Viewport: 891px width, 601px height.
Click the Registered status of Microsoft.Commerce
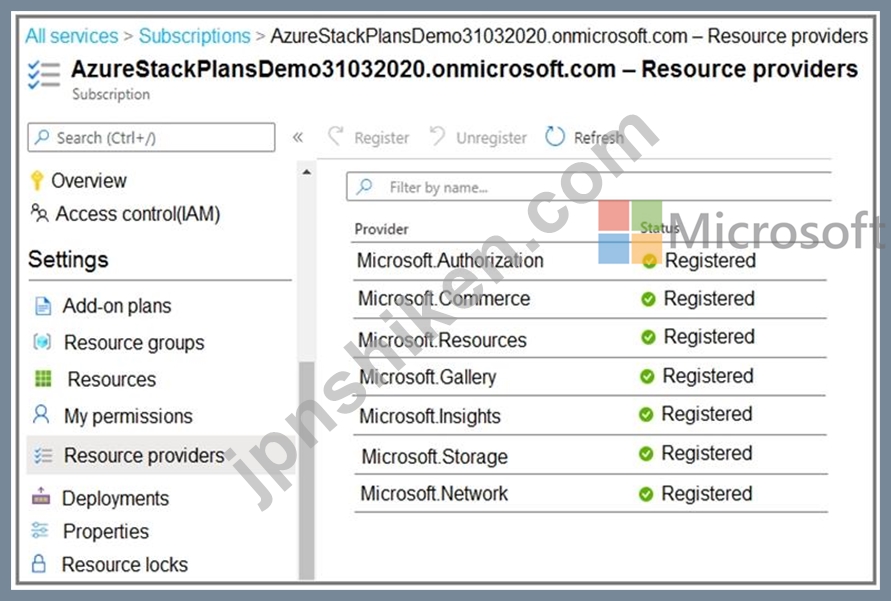pyautogui.click(x=709, y=299)
